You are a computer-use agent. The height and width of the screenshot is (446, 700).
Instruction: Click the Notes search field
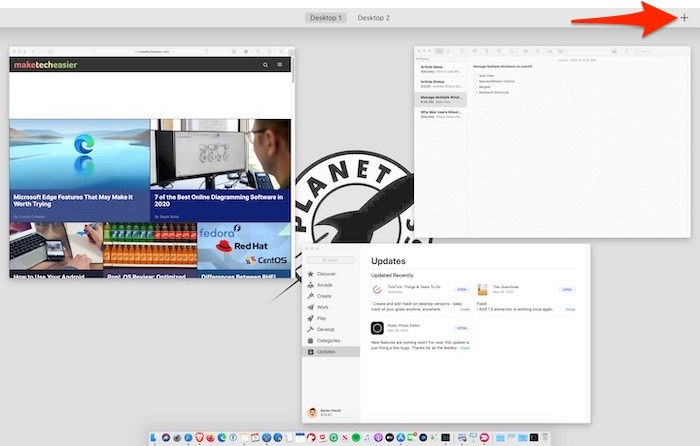click(x=662, y=51)
